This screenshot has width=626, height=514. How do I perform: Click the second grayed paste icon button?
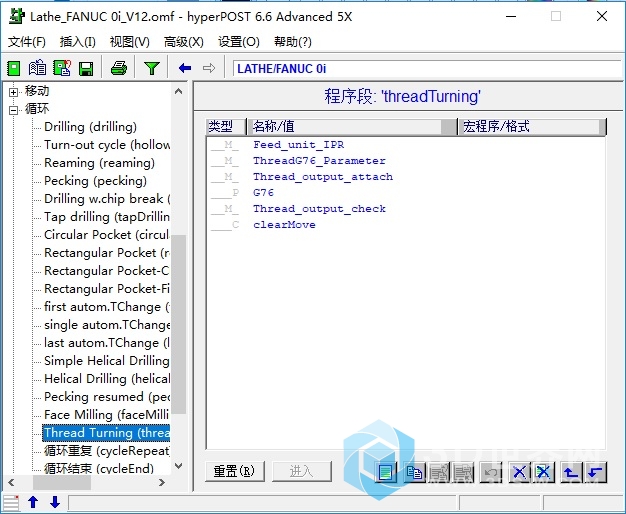tap(464, 472)
